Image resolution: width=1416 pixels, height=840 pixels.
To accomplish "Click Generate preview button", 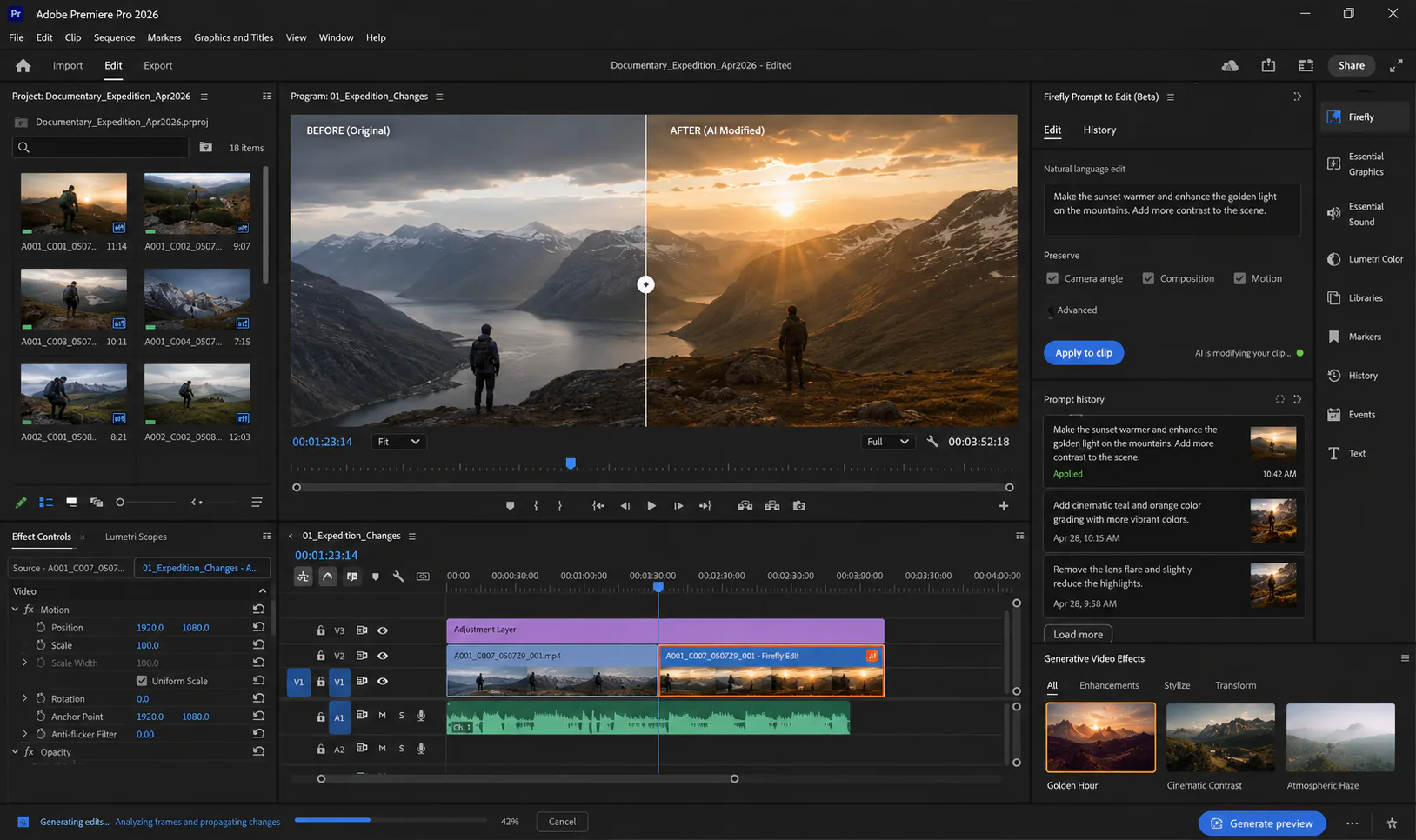I will coord(1262,823).
